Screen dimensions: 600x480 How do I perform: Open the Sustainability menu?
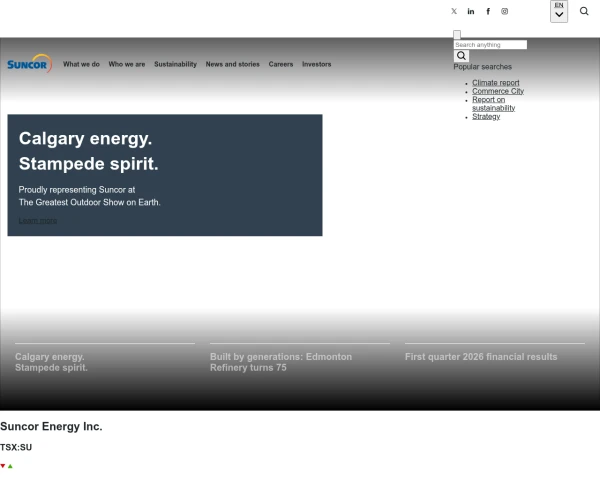click(175, 64)
